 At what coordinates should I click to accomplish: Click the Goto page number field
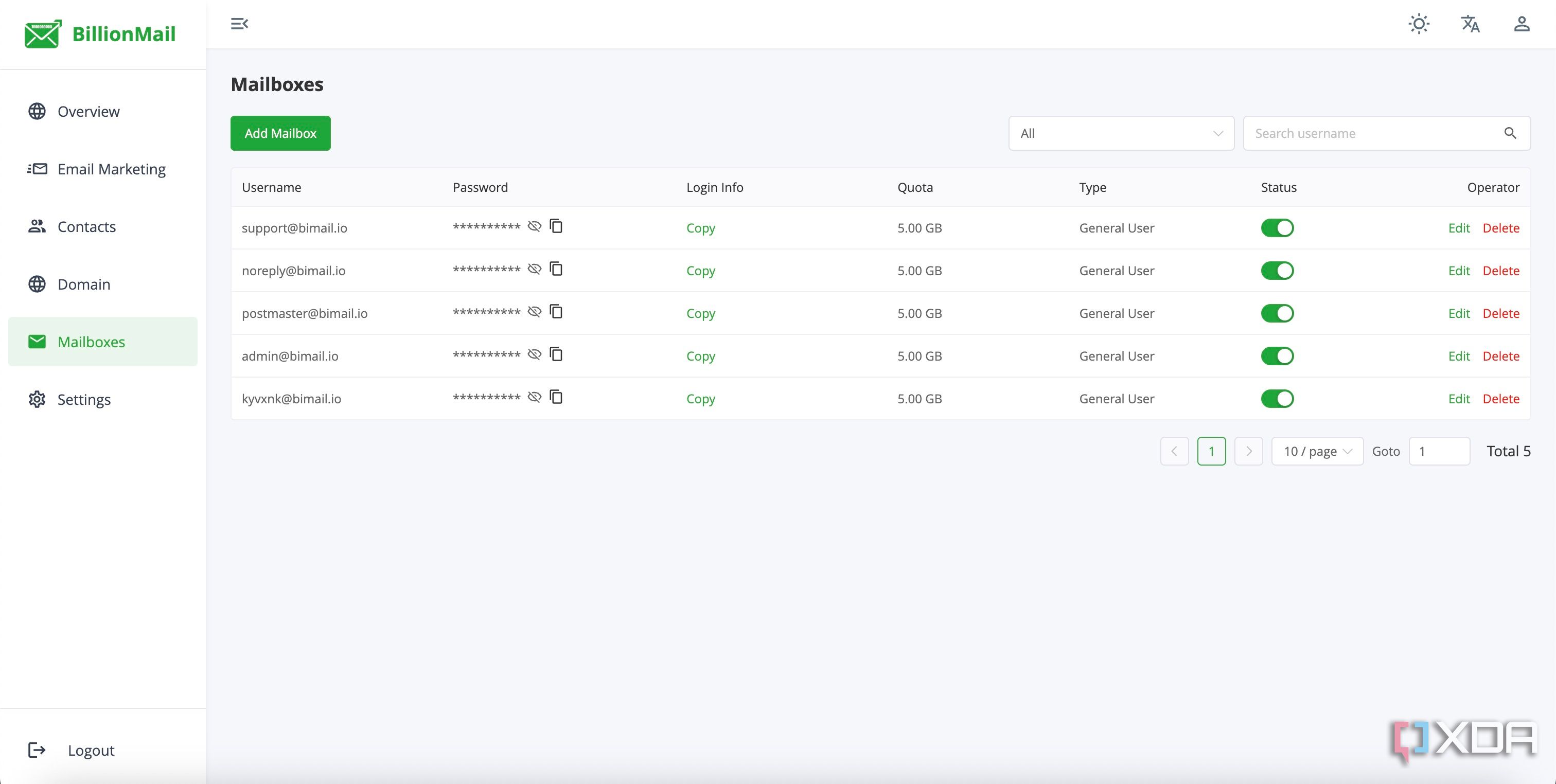1439,451
